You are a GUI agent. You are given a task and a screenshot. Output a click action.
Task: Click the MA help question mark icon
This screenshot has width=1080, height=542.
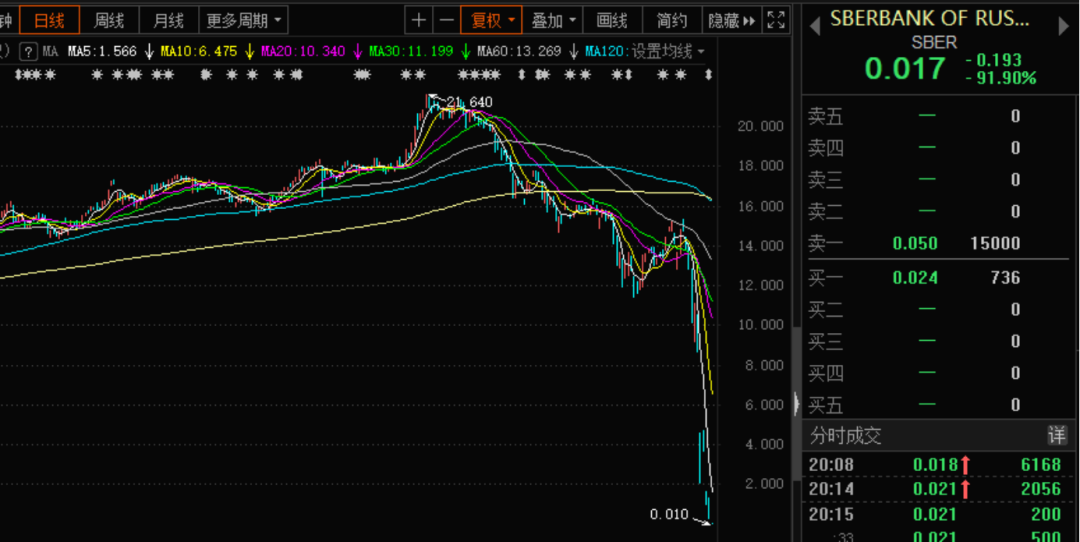28,51
